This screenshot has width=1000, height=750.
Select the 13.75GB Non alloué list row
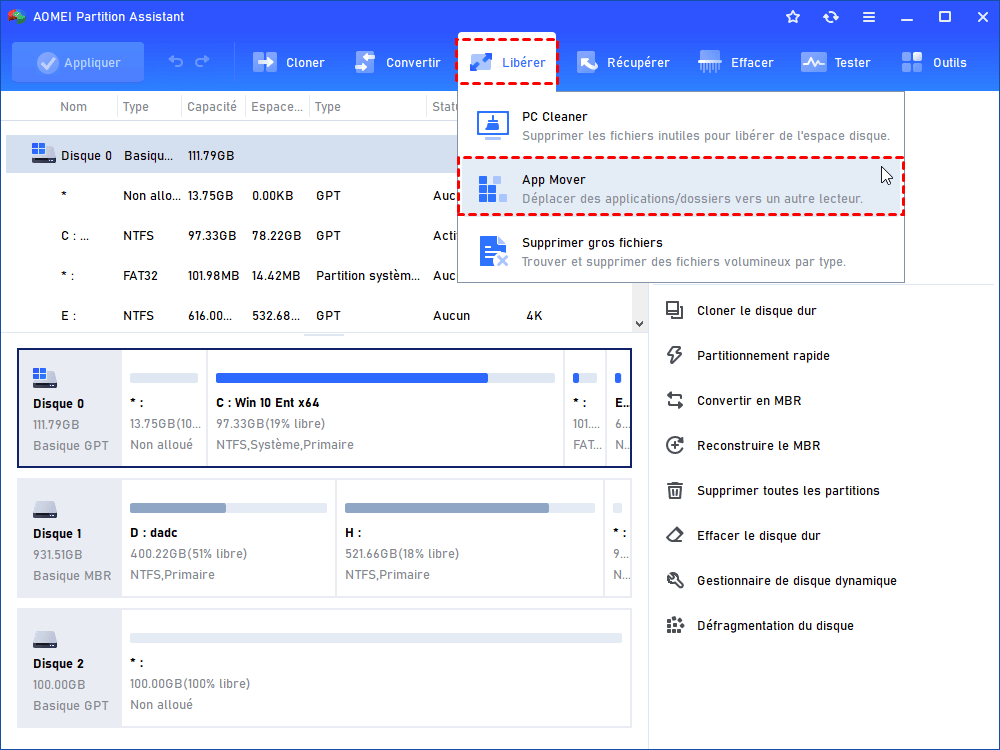point(232,195)
